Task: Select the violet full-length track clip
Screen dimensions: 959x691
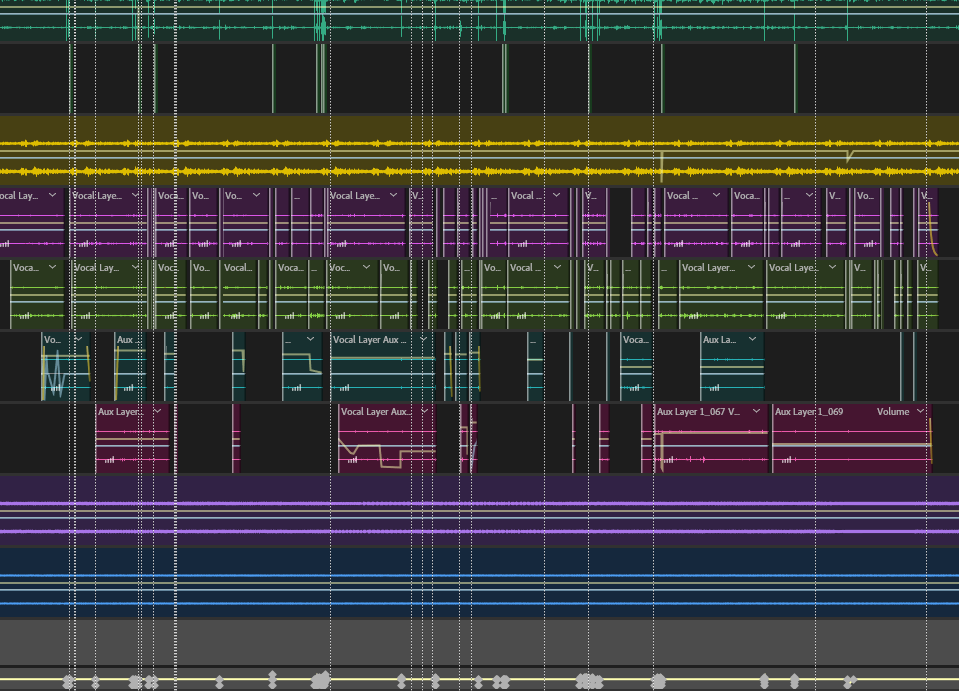Action: click(x=480, y=510)
